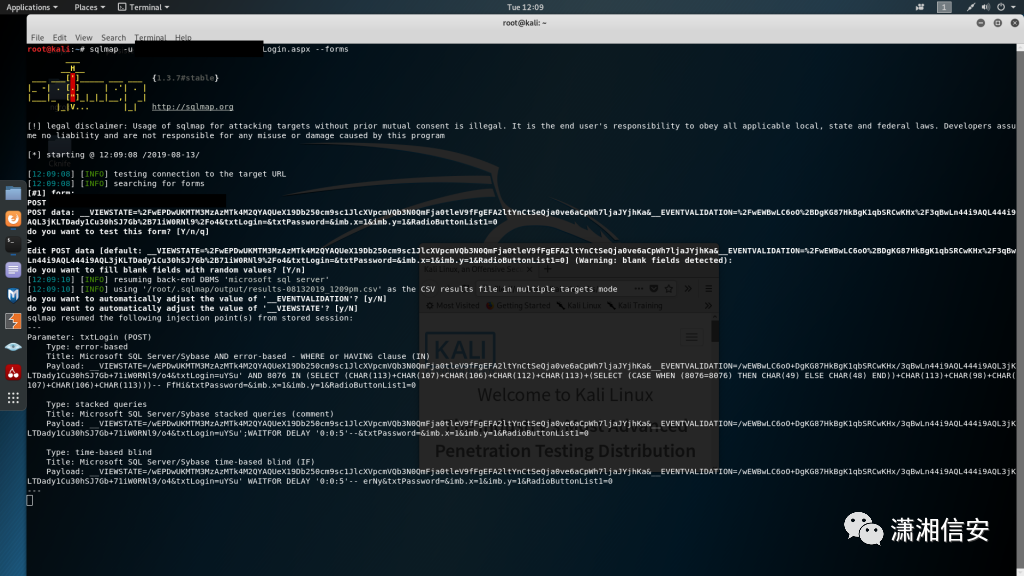Expand the system menu arrow

coord(1014,7)
